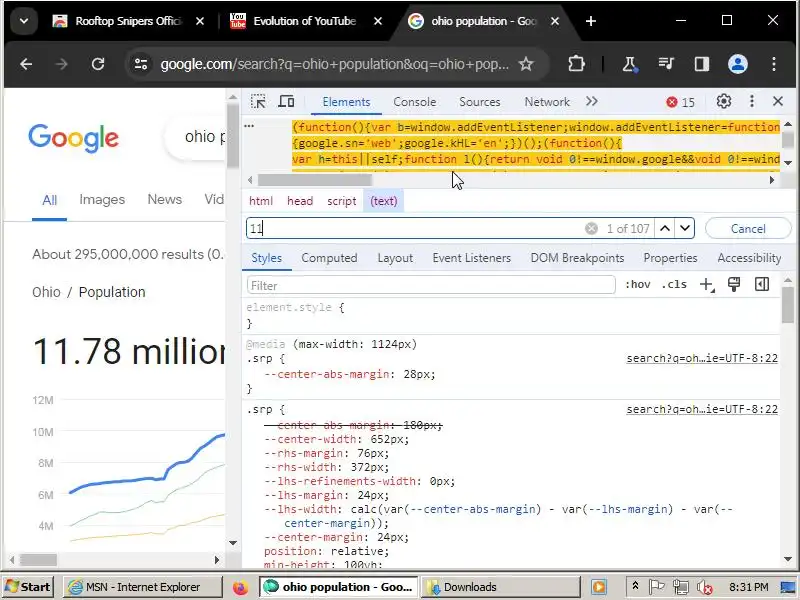800x600 pixels.
Task: Open media controls icon
Action: [666, 64]
